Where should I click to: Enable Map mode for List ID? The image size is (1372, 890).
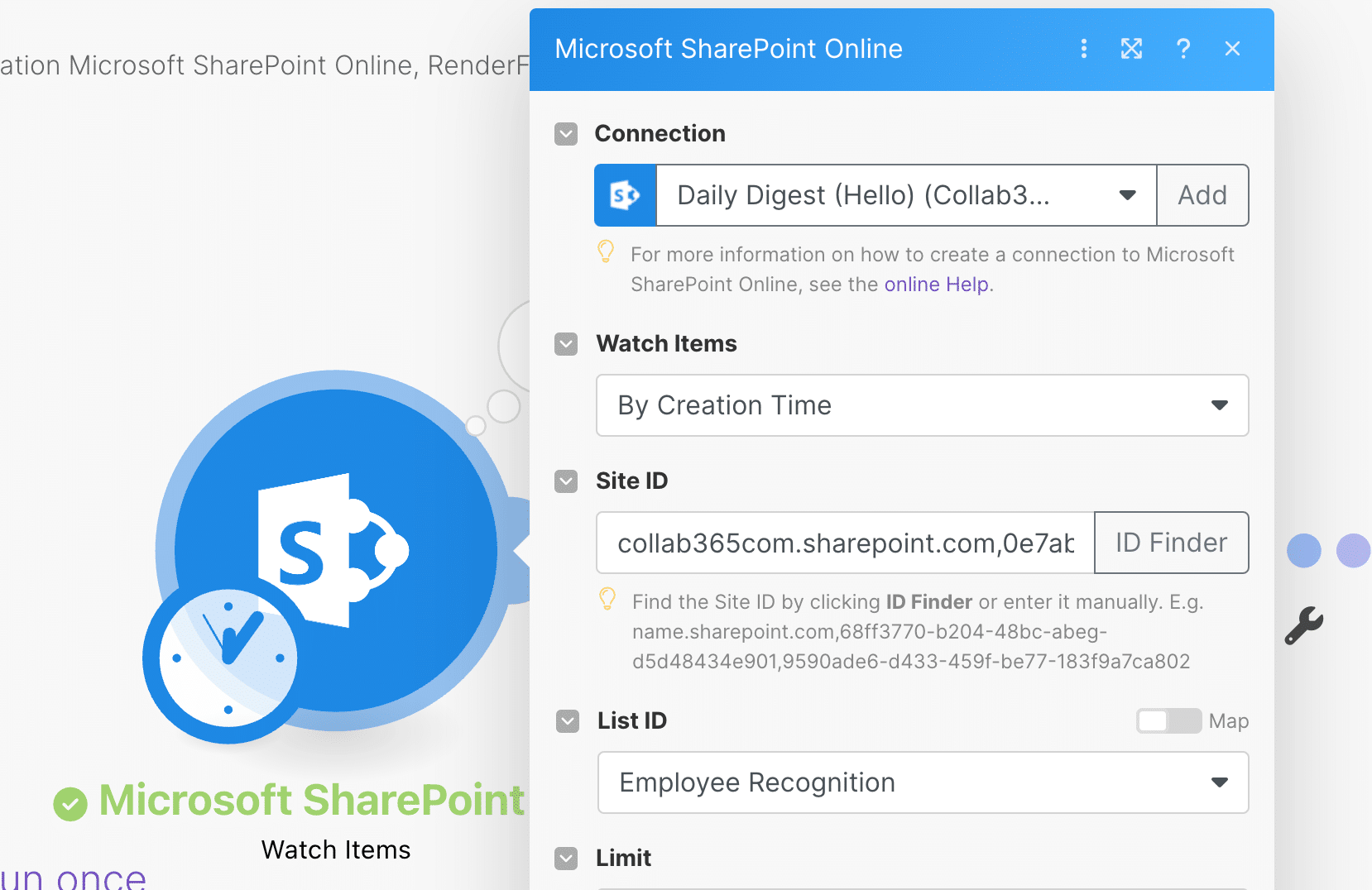click(x=1168, y=720)
